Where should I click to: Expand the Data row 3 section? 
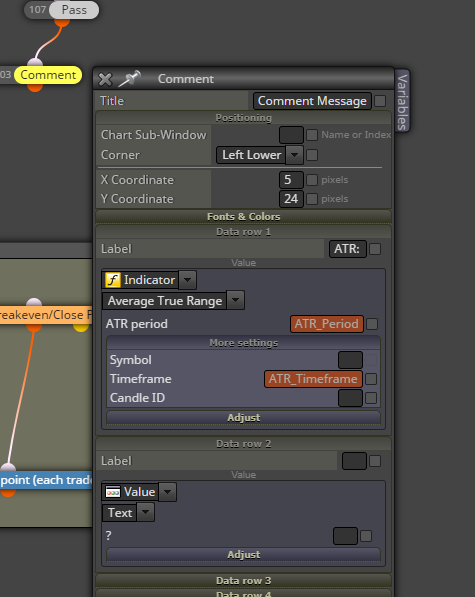[x=244, y=581]
